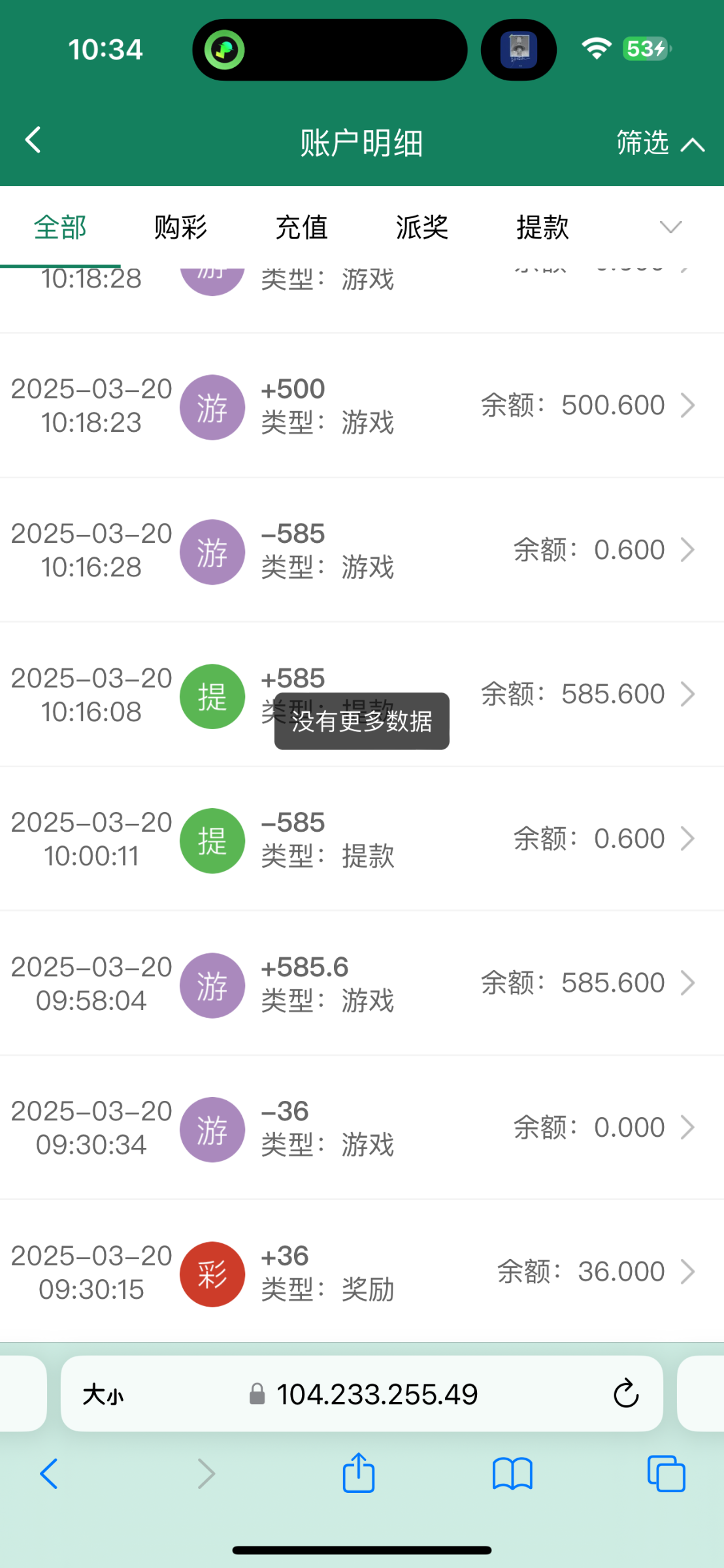This screenshot has height=1568, width=724.
Task: Open the Safari tabs overview icon
Action: click(666, 1475)
